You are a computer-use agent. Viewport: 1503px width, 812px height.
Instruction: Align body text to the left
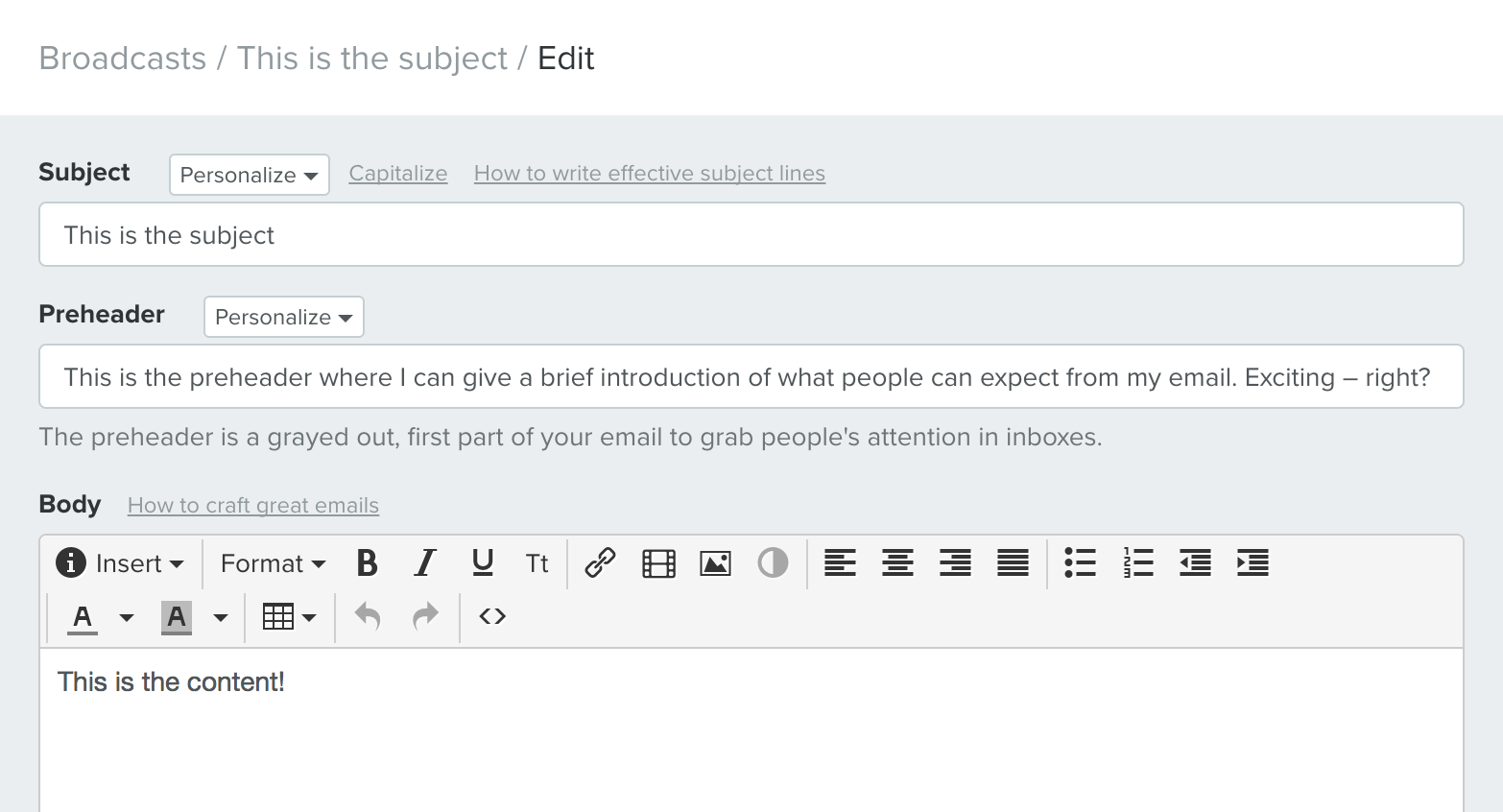click(x=840, y=563)
